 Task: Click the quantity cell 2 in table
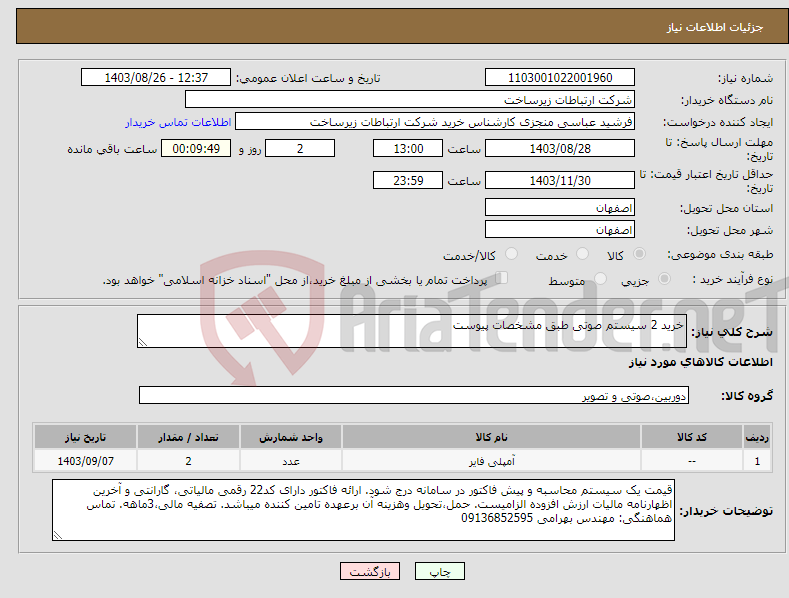point(188,461)
